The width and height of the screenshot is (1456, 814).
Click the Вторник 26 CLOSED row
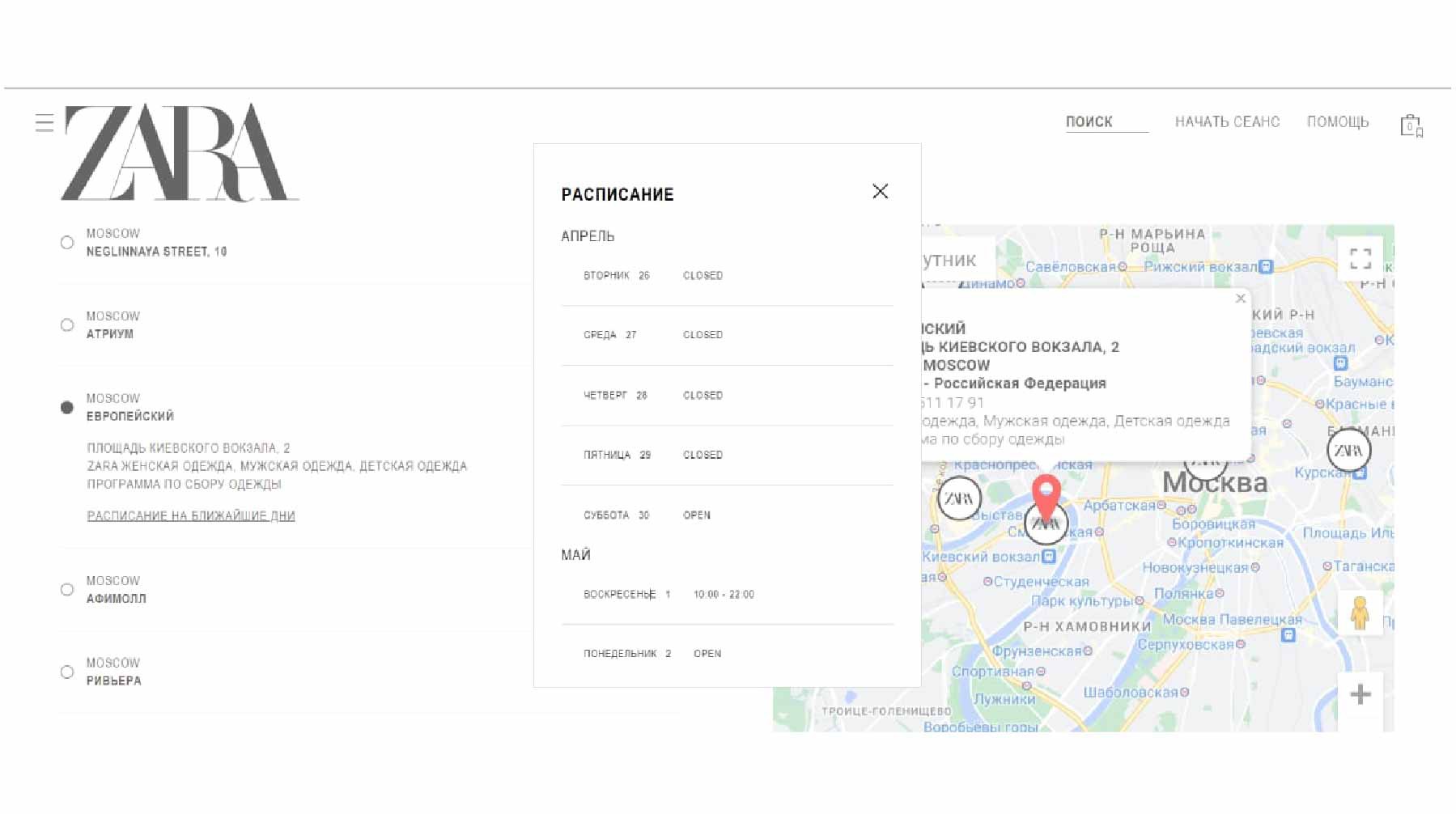(727, 276)
